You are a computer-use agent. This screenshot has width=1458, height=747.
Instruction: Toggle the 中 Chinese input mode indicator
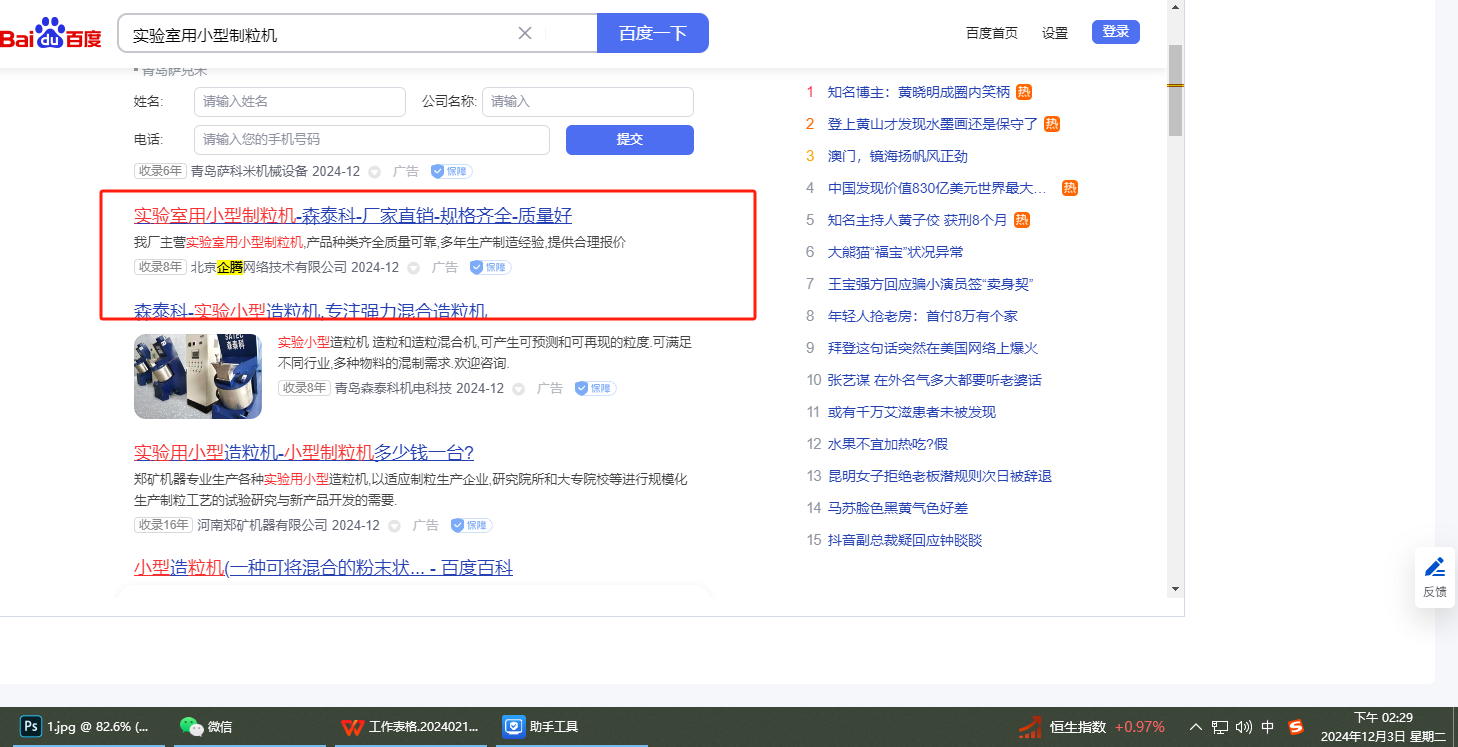[x=1268, y=727]
